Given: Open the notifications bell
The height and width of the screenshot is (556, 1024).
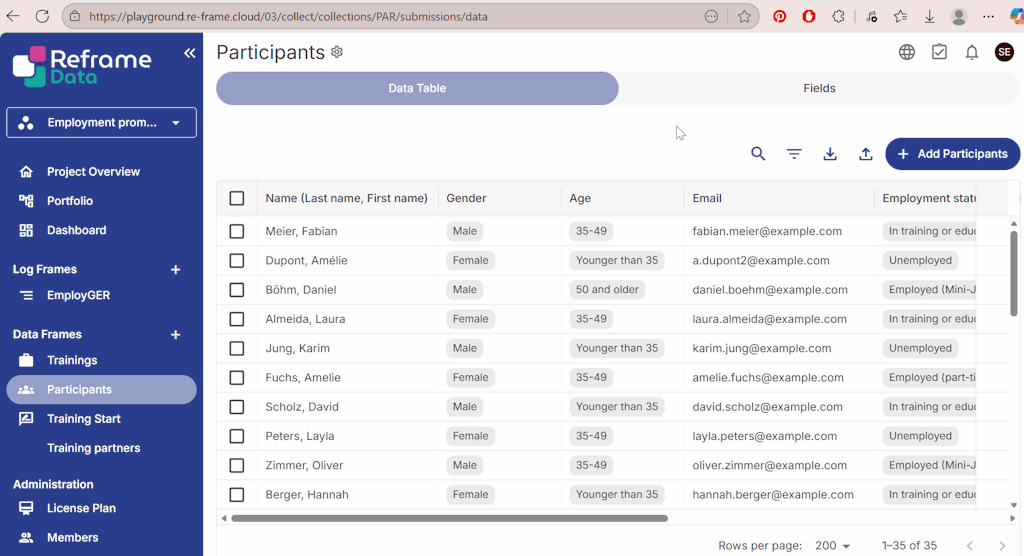Looking at the screenshot, I should pos(971,52).
